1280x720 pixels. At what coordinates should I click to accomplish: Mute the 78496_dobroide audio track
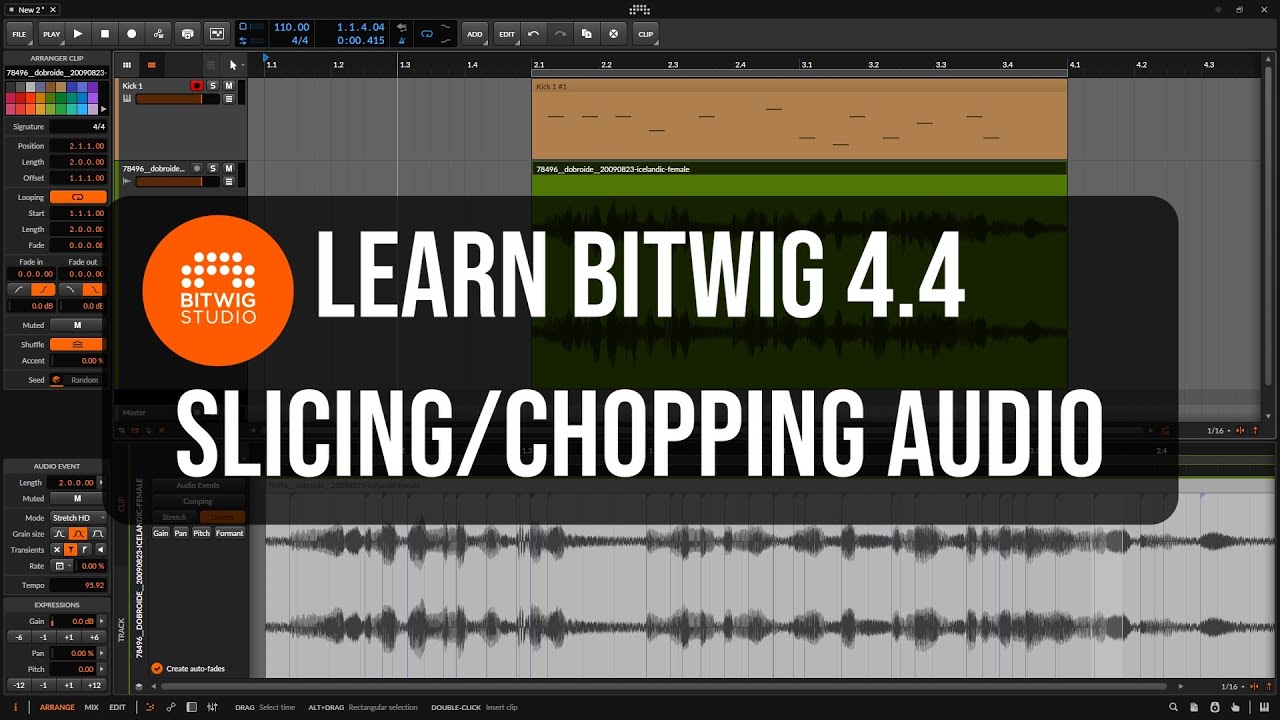click(x=229, y=169)
